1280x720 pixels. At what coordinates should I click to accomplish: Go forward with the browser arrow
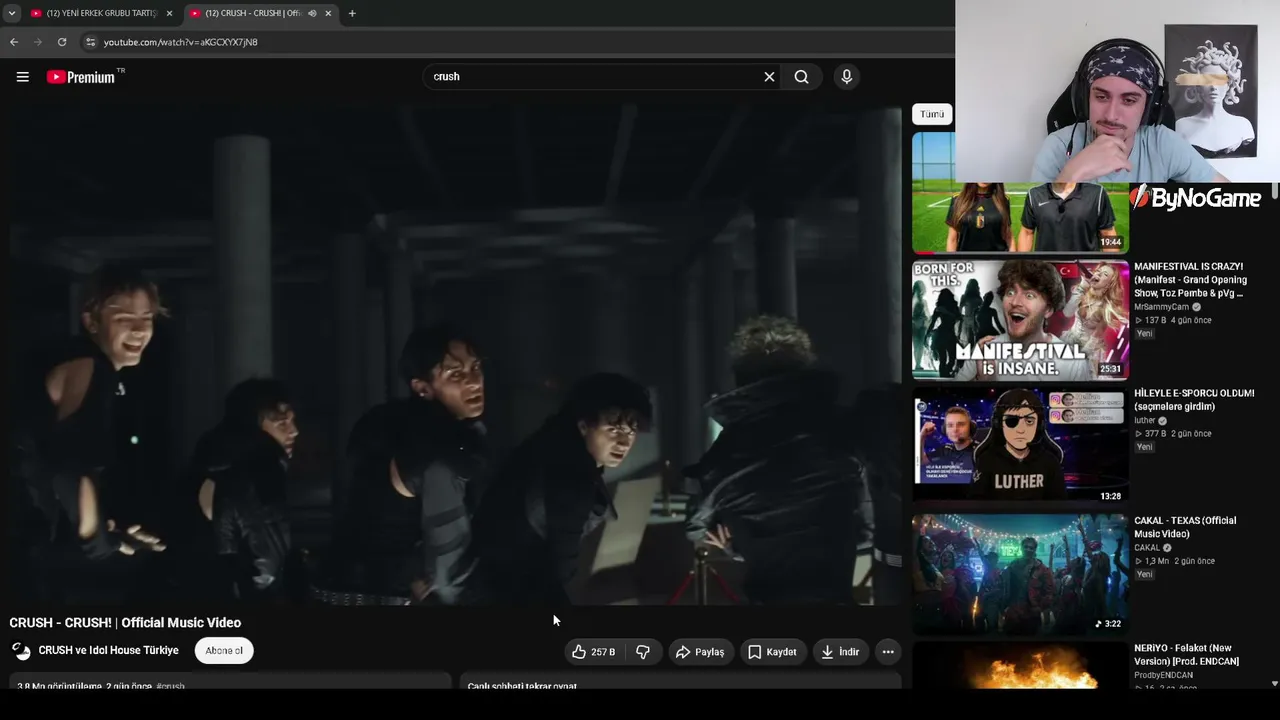[38, 42]
